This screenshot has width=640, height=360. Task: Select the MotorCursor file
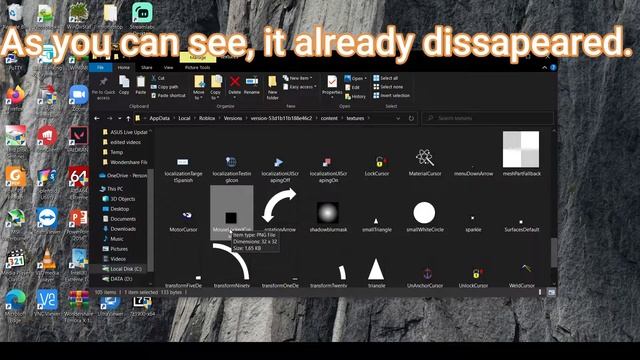coord(183,221)
